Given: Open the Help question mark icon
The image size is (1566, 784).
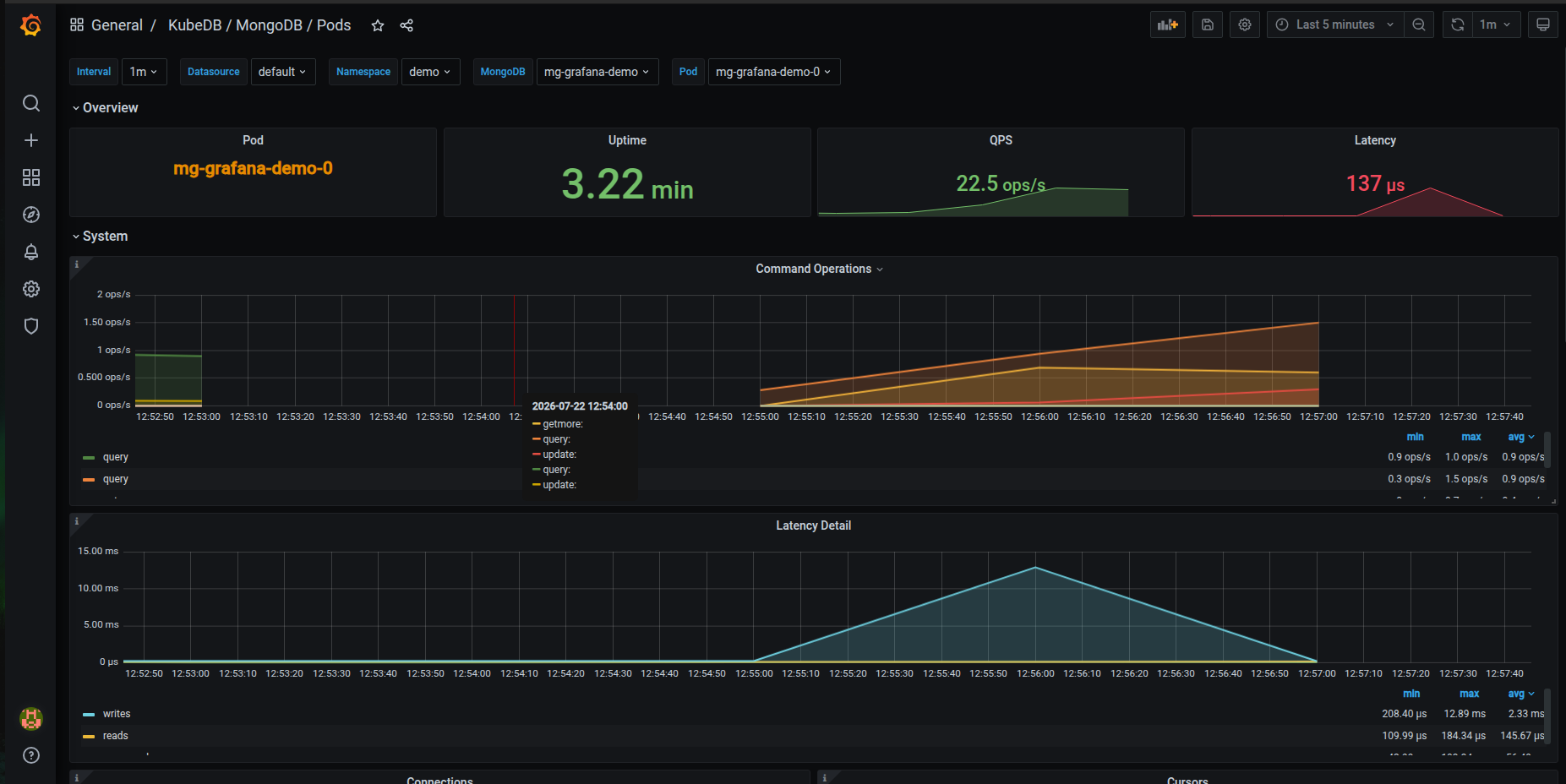Looking at the screenshot, I should [x=31, y=755].
